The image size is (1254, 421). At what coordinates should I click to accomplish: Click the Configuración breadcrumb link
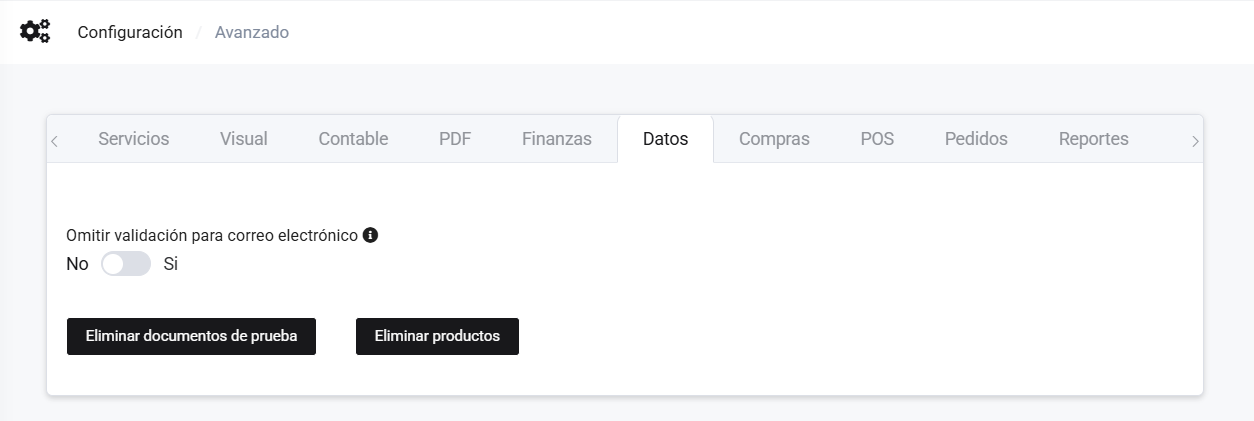pos(130,32)
